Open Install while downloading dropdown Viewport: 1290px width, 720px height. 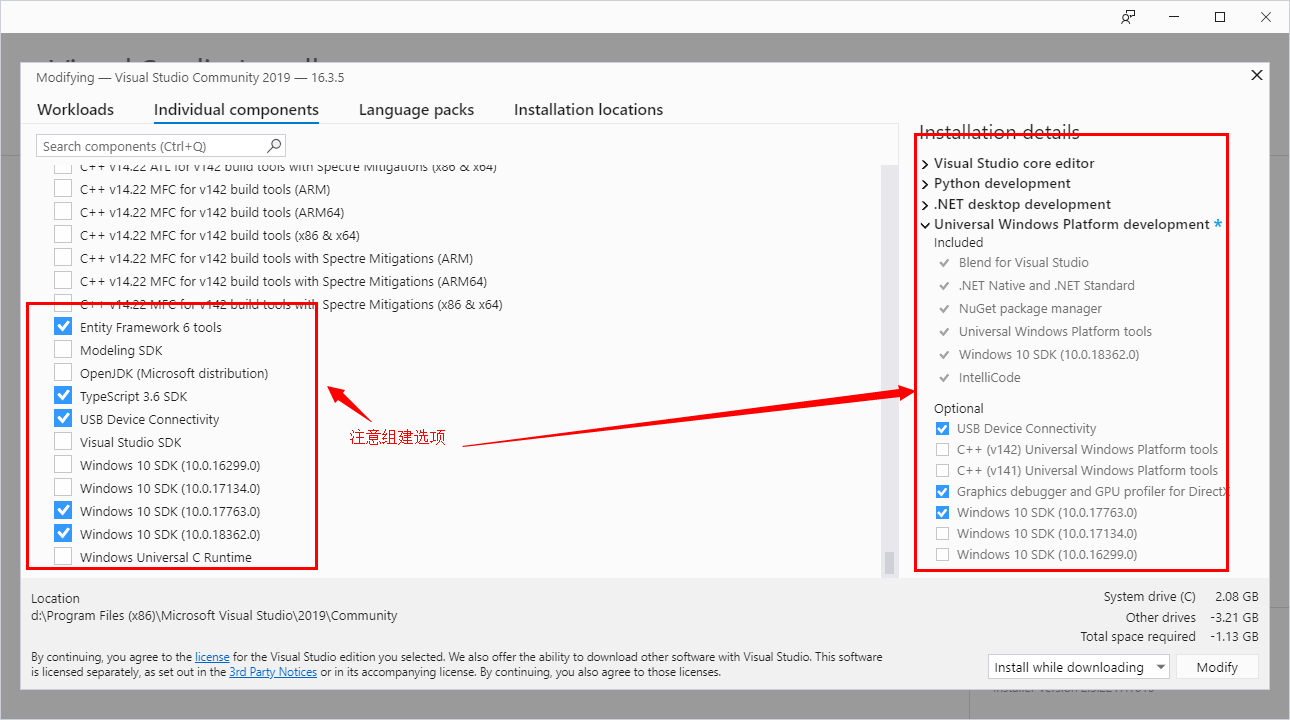pyautogui.click(x=1078, y=667)
